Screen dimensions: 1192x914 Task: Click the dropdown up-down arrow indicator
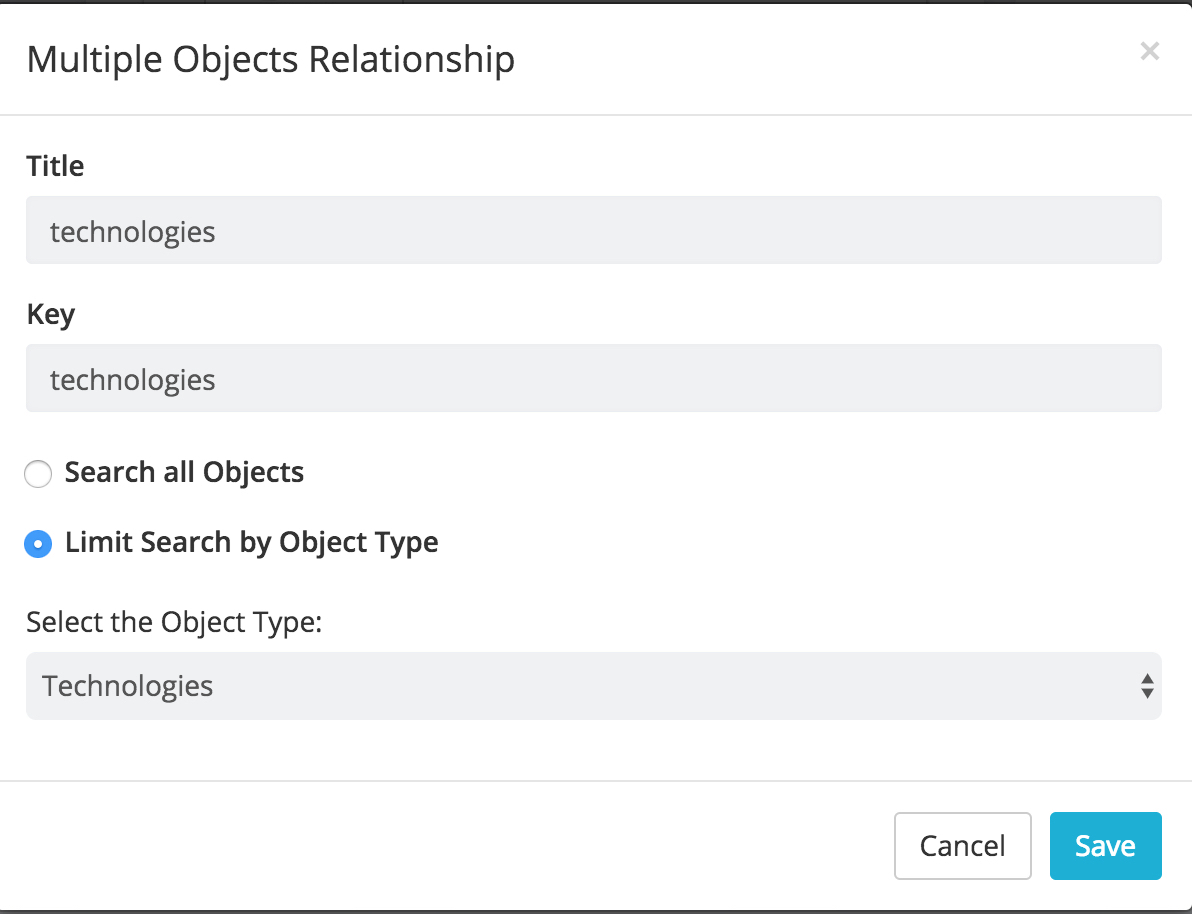1147,686
